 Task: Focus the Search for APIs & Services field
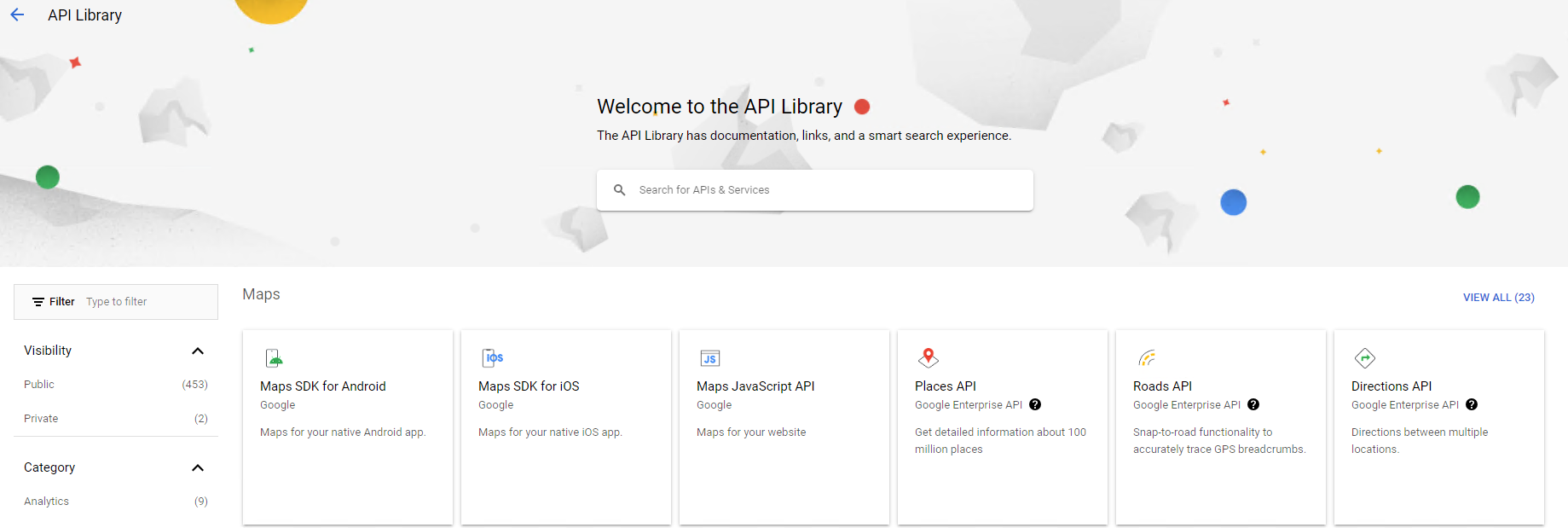click(827, 190)
